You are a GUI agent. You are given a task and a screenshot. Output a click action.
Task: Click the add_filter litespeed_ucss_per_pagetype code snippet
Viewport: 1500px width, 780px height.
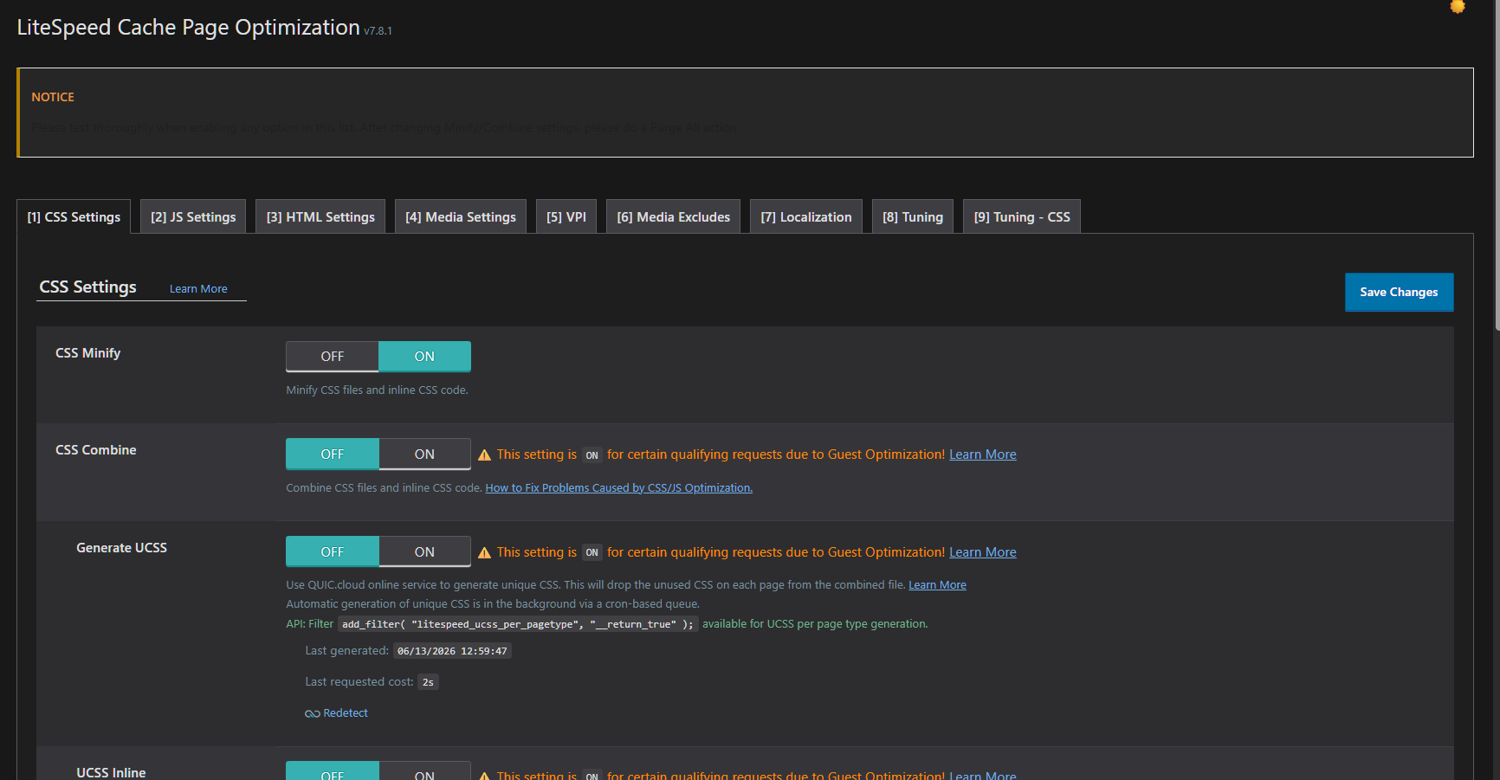[517, 624]
